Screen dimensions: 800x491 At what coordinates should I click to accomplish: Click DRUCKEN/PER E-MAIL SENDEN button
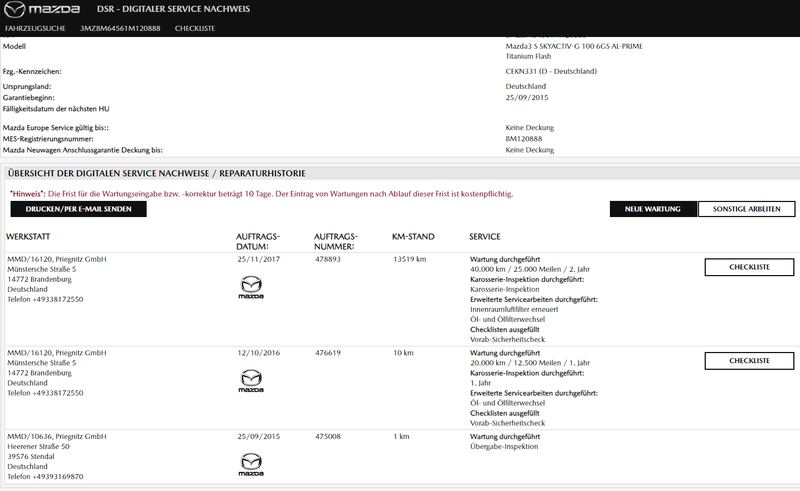pyautogui.click(x=79, y=209)
